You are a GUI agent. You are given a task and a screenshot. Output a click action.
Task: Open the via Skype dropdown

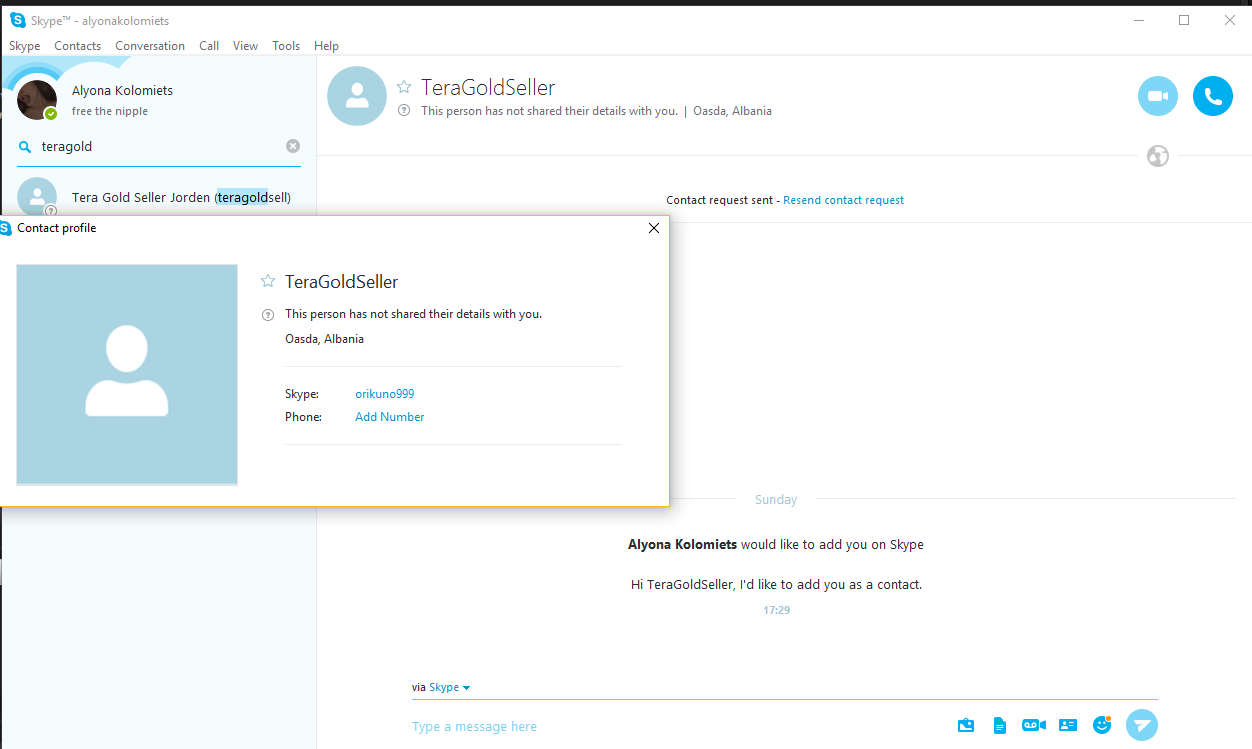(450, 687)
